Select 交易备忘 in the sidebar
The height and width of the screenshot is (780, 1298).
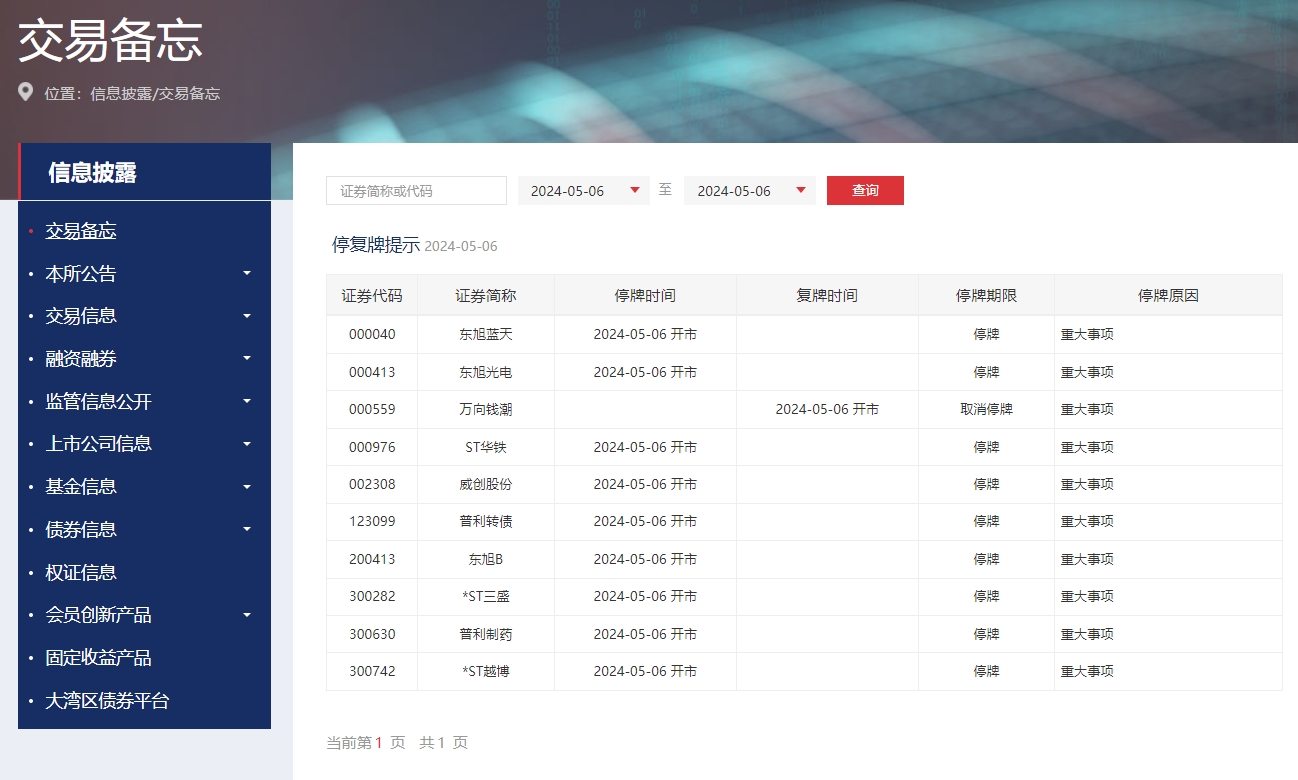pyautogui.click(x=81, y=231)
